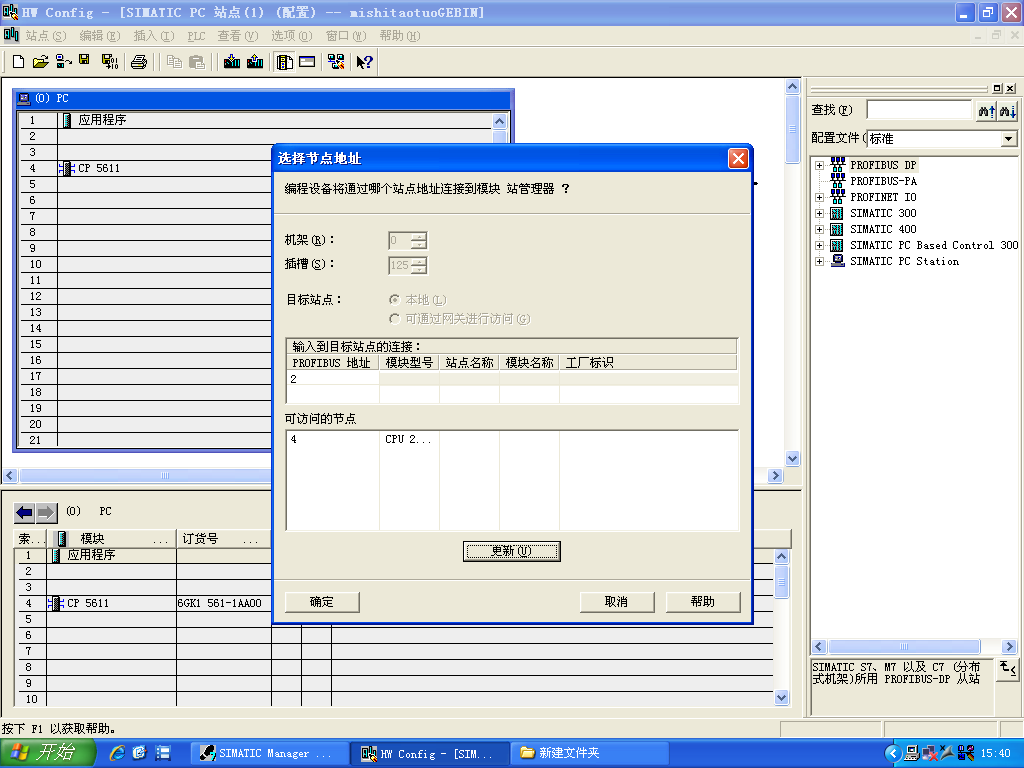Screen dimensions: 1024x768
Task: Expand the PROFINET IO catalog node
Action: 820,197
